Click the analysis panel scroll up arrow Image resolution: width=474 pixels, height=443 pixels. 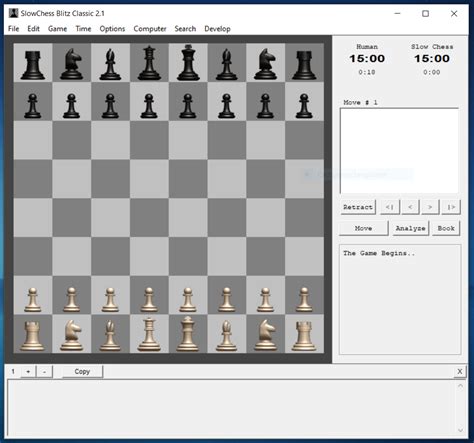pos(460,386)
